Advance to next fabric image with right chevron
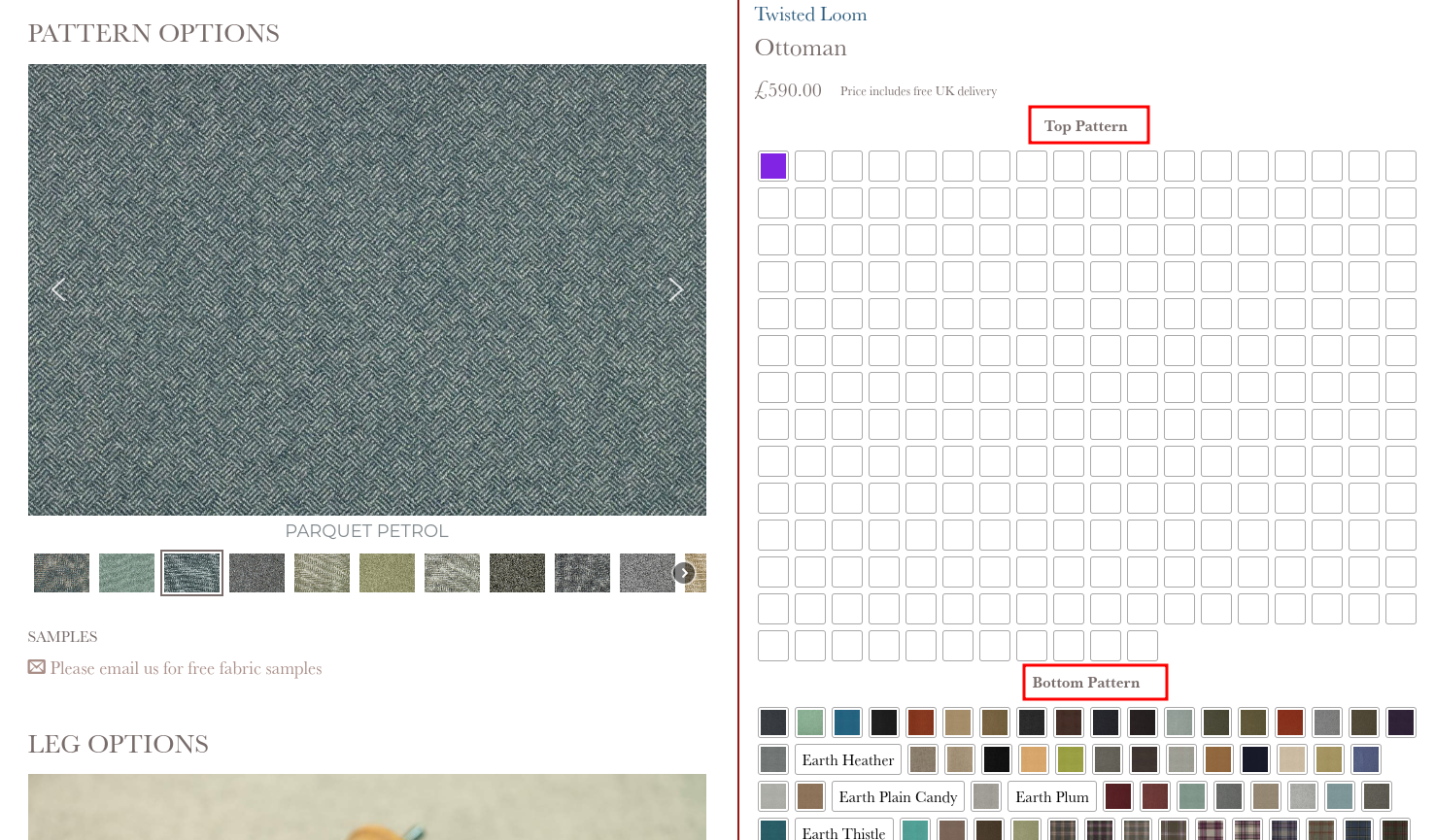Image resolution: width=1435 pixels, height=840 pixels. (675, 289)
